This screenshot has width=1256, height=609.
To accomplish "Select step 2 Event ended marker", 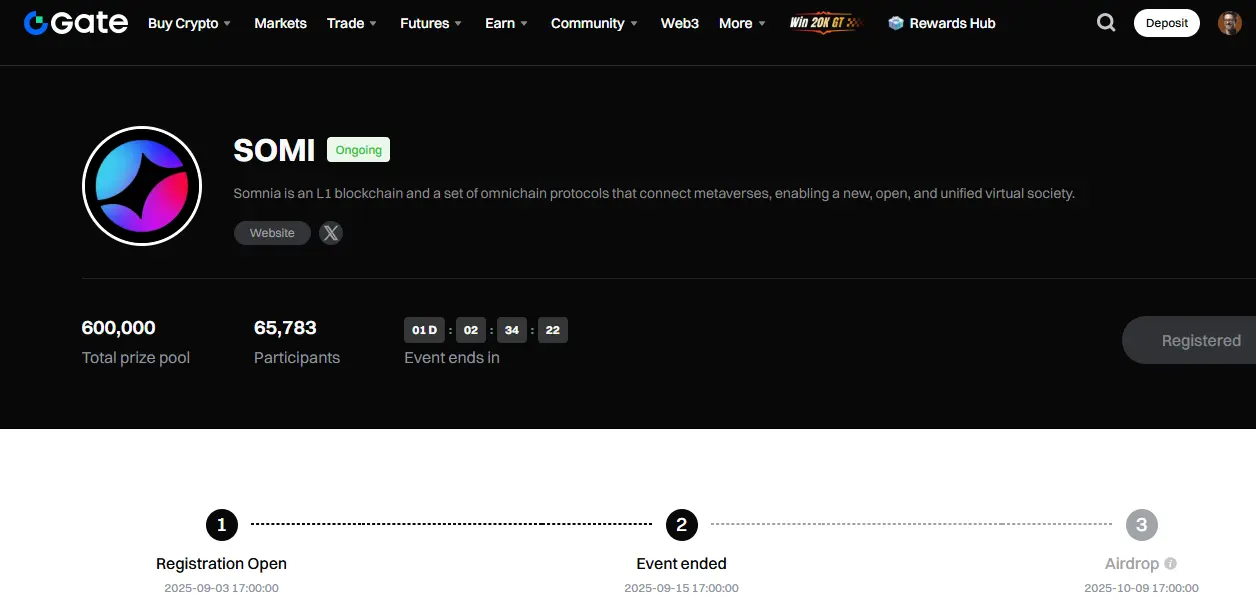I will pyautogui.click(x=681, y=524).
